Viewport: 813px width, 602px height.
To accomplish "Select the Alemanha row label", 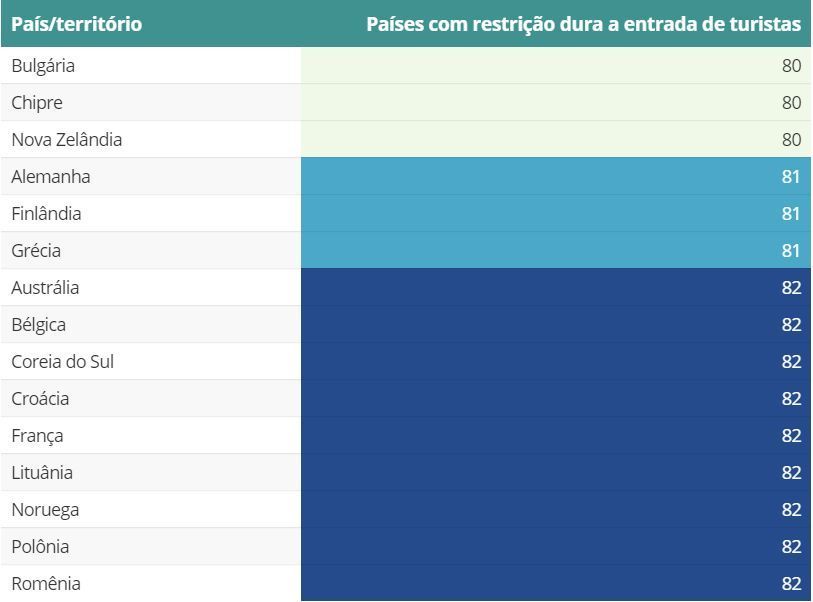I will (51, 177).
